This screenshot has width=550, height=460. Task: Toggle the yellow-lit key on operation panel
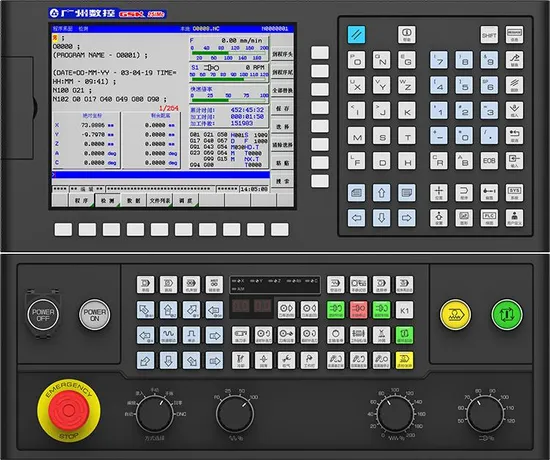[x=404, y=360]
